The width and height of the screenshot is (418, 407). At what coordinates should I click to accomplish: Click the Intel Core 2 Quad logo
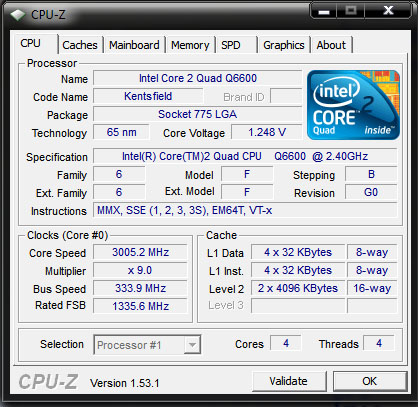point(353,105)
